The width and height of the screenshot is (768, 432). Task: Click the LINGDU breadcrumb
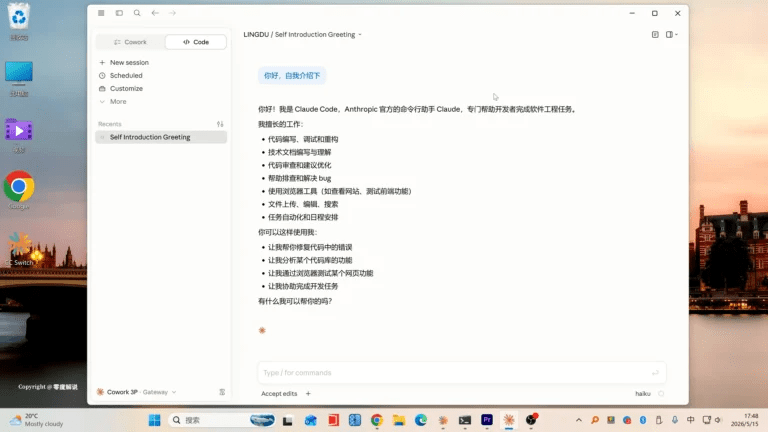[x=256, y=35]
